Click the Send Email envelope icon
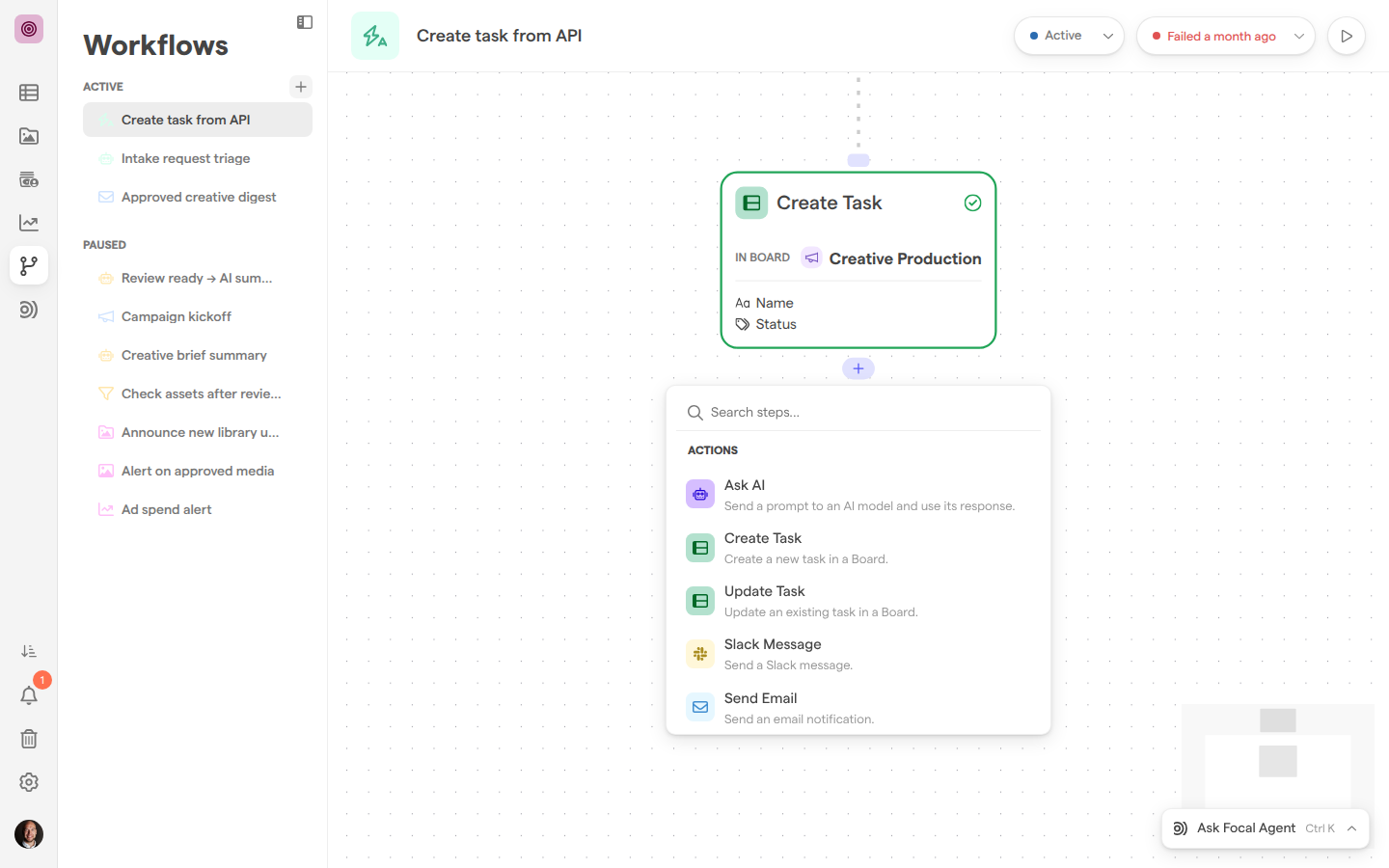This screenshot has height=868, width=1389. [700, 707]
